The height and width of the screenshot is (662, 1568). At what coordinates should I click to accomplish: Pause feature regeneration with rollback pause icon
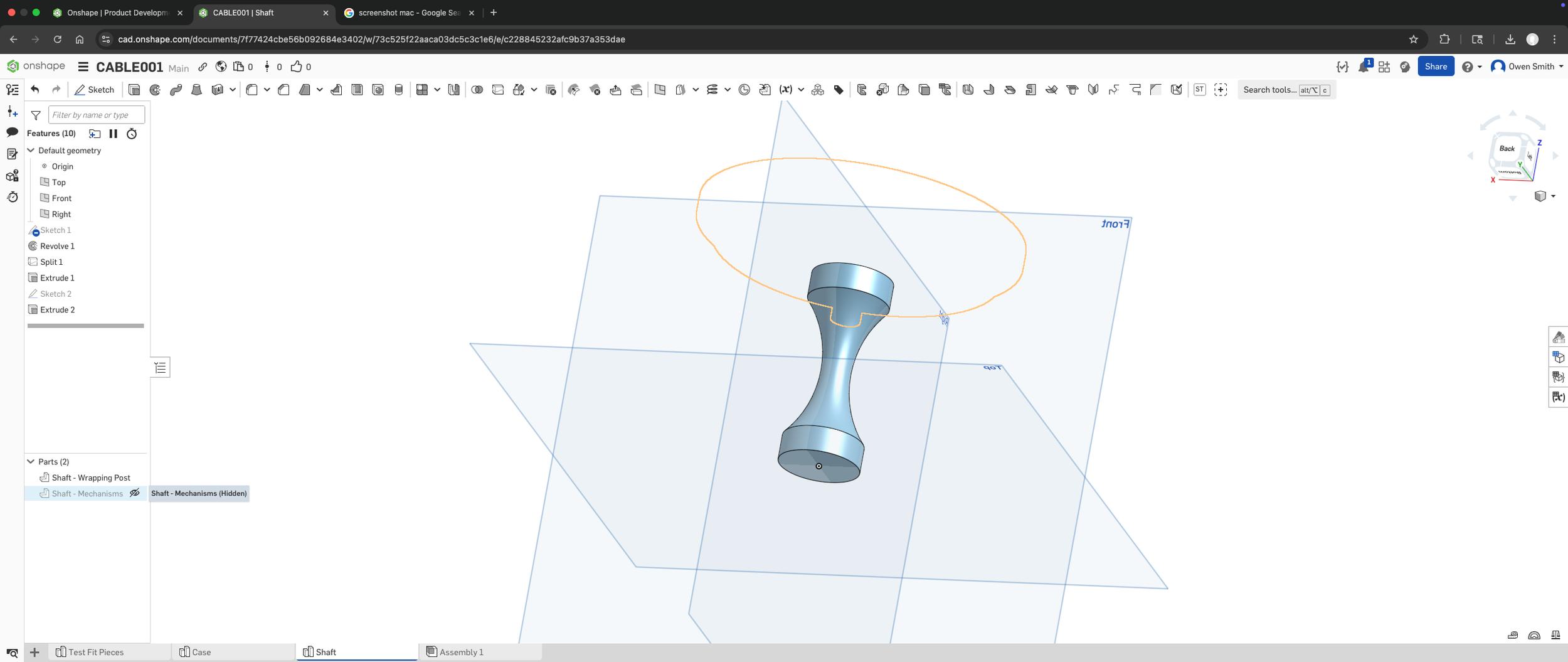(x=114, y=133)
